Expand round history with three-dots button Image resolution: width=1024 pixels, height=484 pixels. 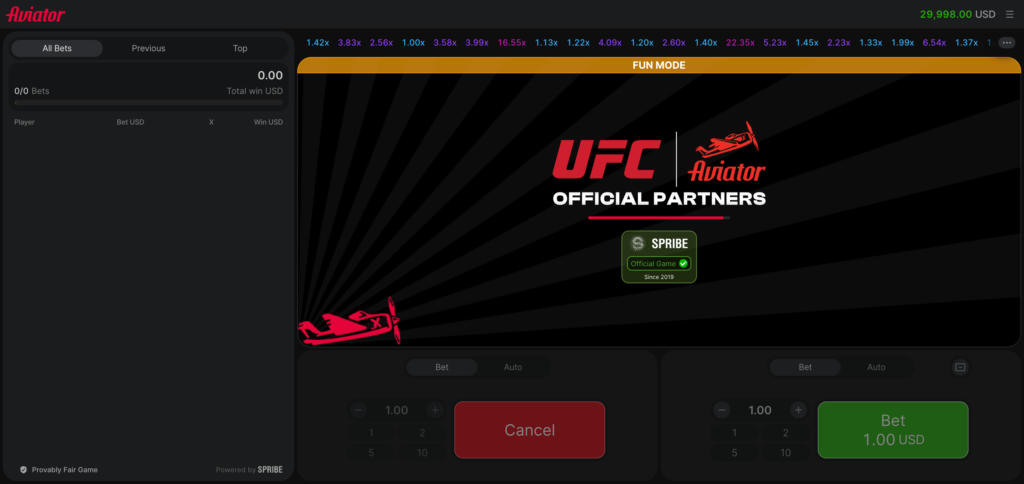[1007, 43]
